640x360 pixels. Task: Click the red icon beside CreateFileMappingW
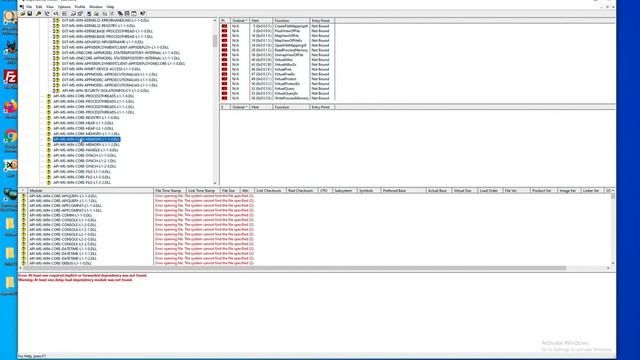224,26
